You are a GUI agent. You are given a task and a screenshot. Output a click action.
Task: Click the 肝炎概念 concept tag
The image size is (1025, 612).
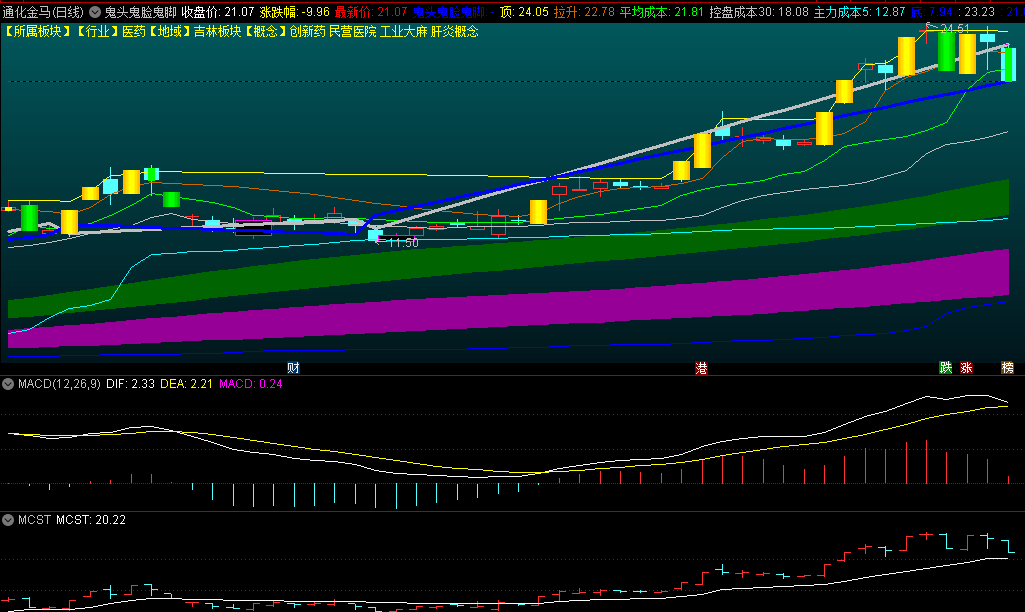click(454, 31)
